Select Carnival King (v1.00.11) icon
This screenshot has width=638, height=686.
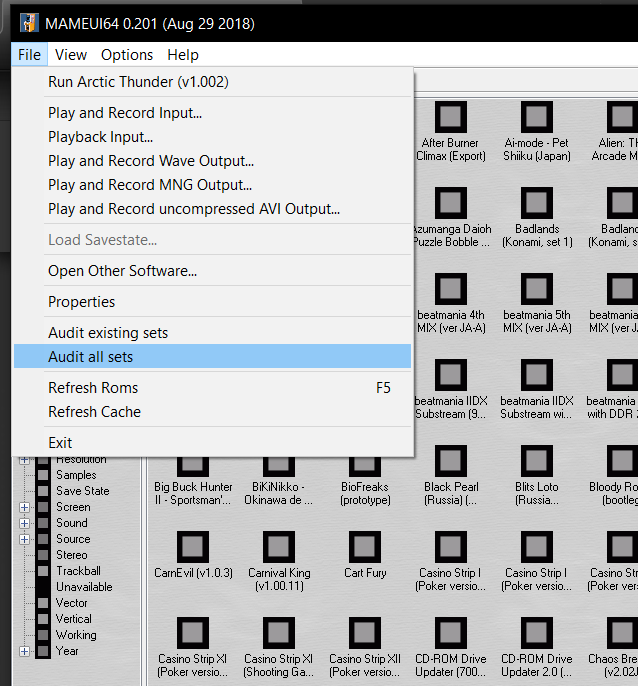click(279, 547)
